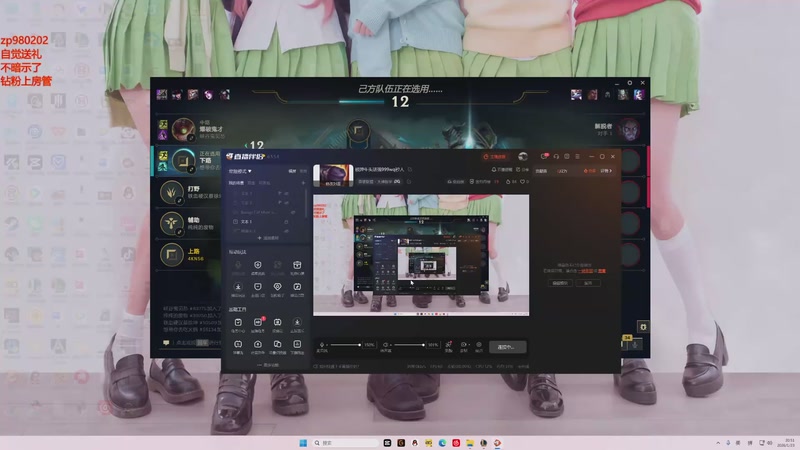Click the Windows taskbar search box
Viewport: 800px width, 450px height.
tap(345, 443)
